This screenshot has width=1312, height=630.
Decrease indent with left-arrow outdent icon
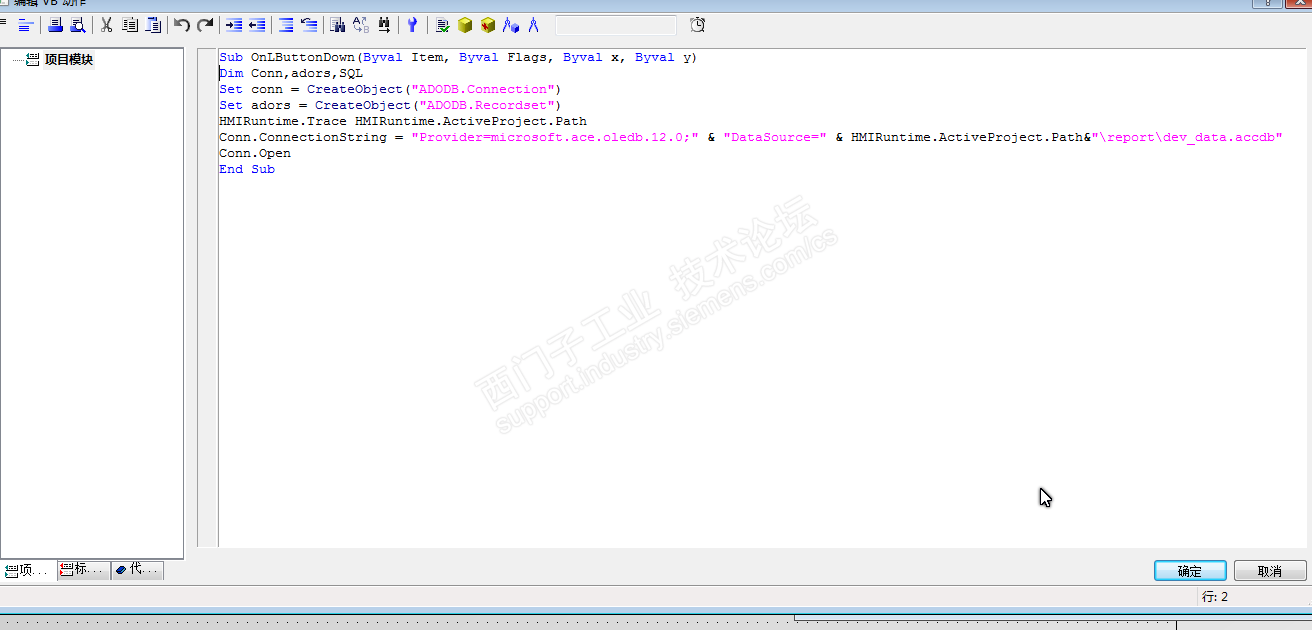click(257, 25)
